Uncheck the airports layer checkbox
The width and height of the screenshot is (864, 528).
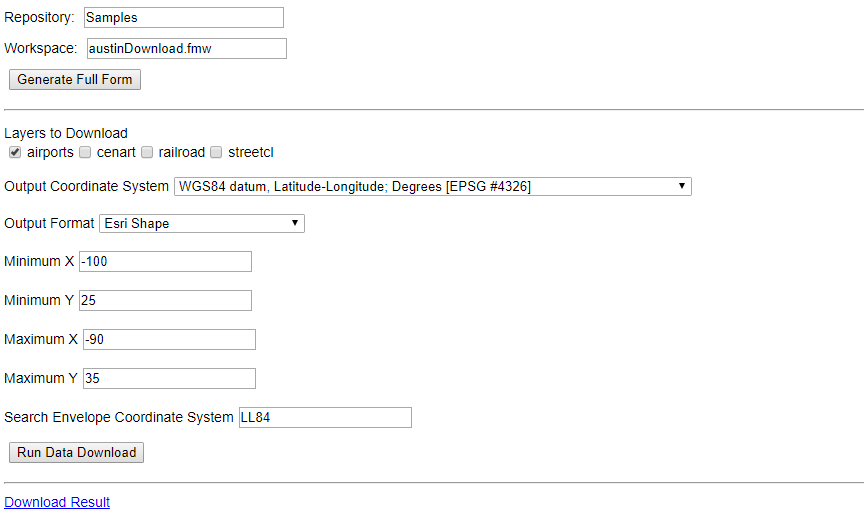coord(15,153)
